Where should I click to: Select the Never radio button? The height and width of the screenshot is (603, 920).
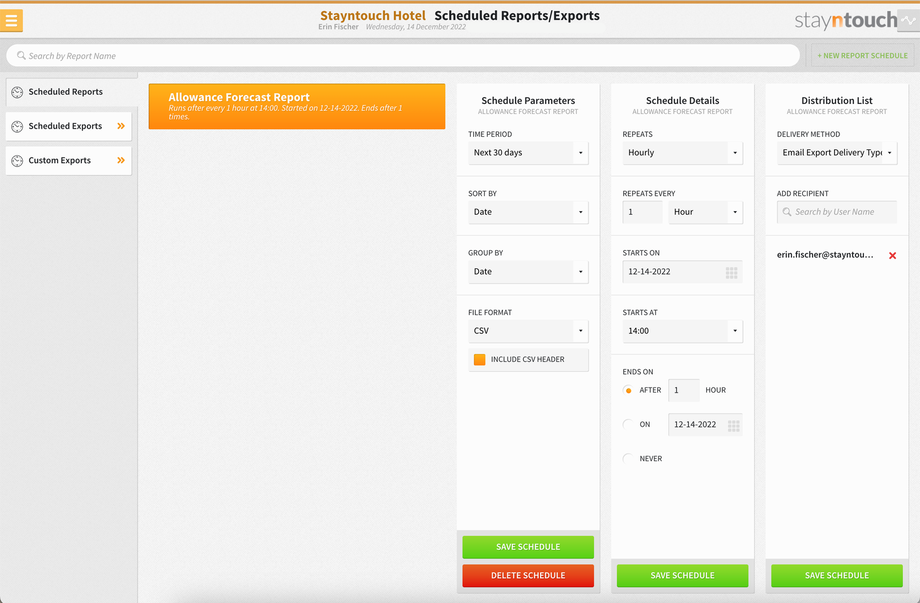pos(628,458)
